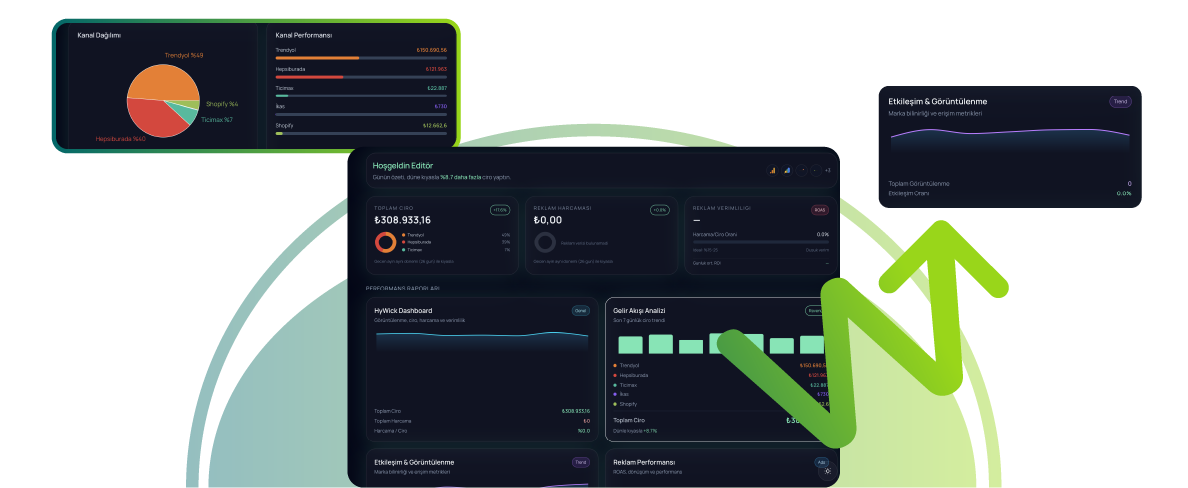Click the percentage badge on Toplam Ciro card
Screen dimensions: 1188x488
click(500, 210)
